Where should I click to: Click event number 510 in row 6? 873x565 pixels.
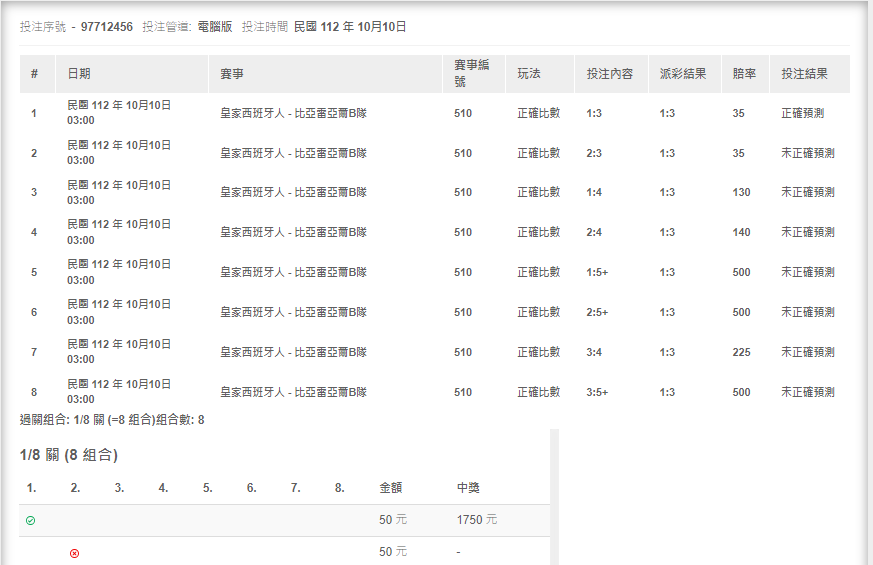point(463,312)
